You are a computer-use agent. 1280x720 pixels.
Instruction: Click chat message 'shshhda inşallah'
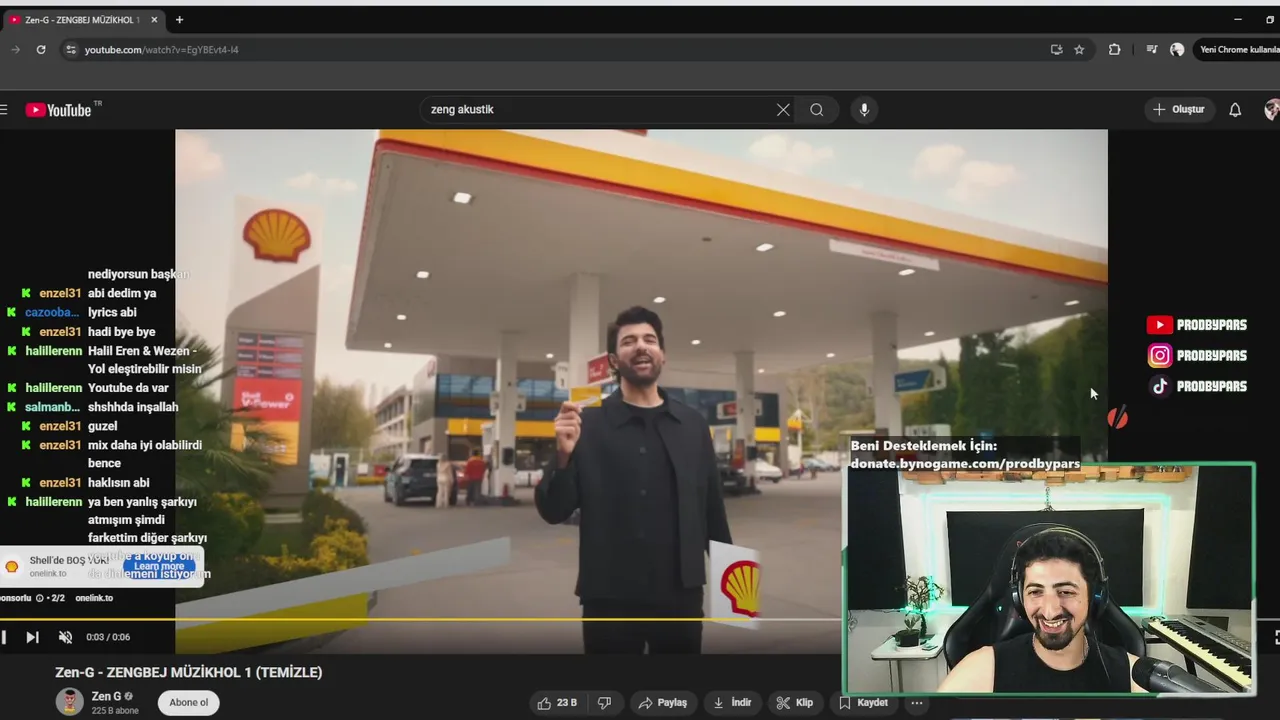click(133, 407)
